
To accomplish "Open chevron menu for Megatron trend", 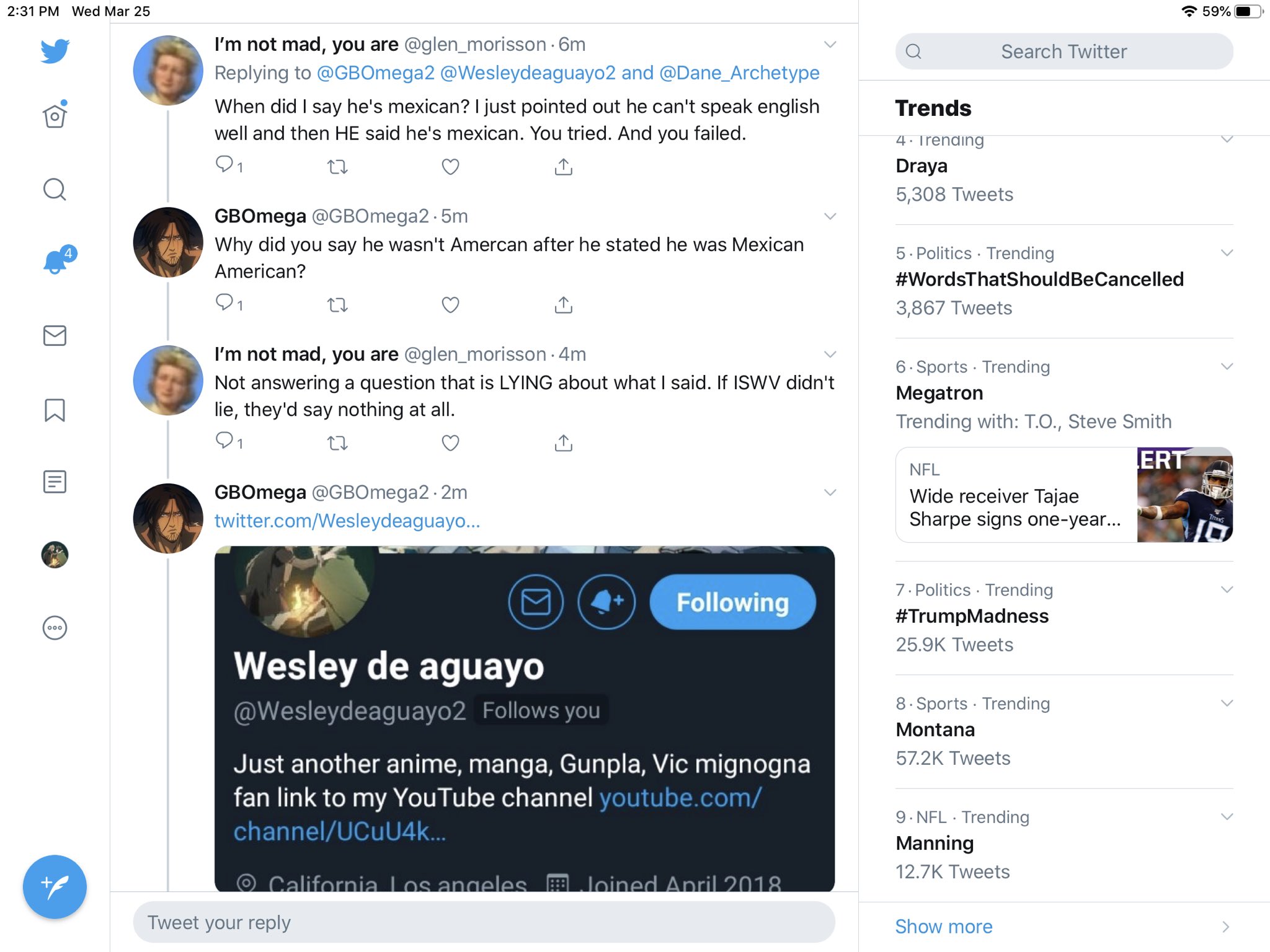I will (1226, 366).
